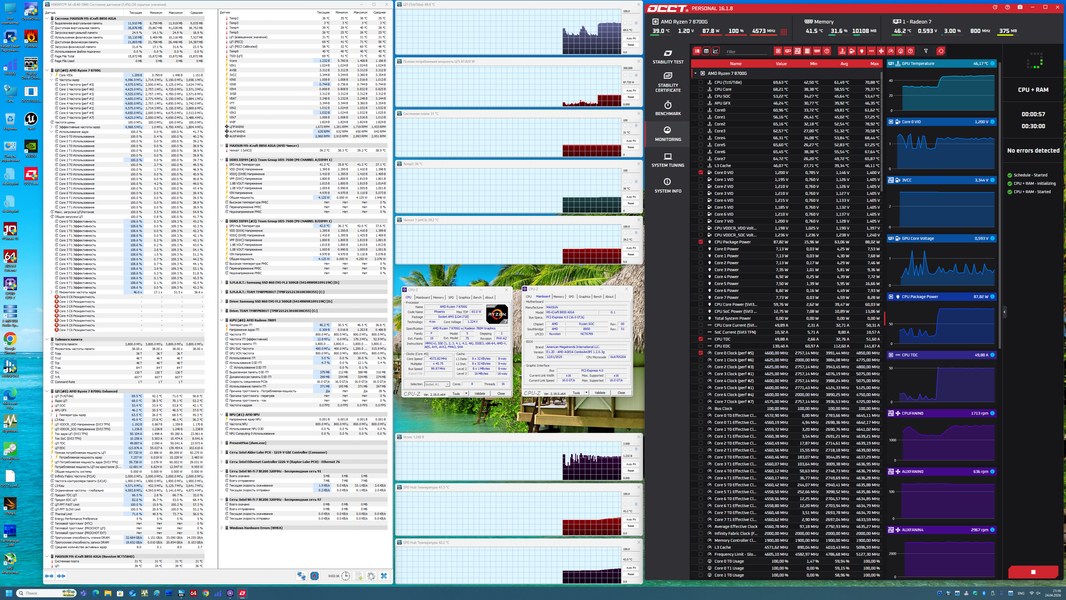Click Validate button in right CPU-Z
Image resolution: width=1066 pixels, height=600 pixels.
coord(600,393)
